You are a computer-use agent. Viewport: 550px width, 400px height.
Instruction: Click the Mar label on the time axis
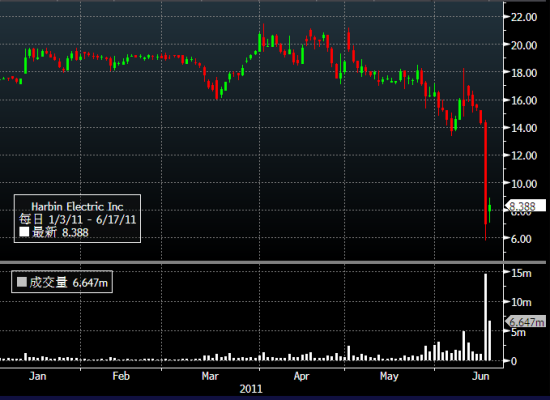coord(210,376)
